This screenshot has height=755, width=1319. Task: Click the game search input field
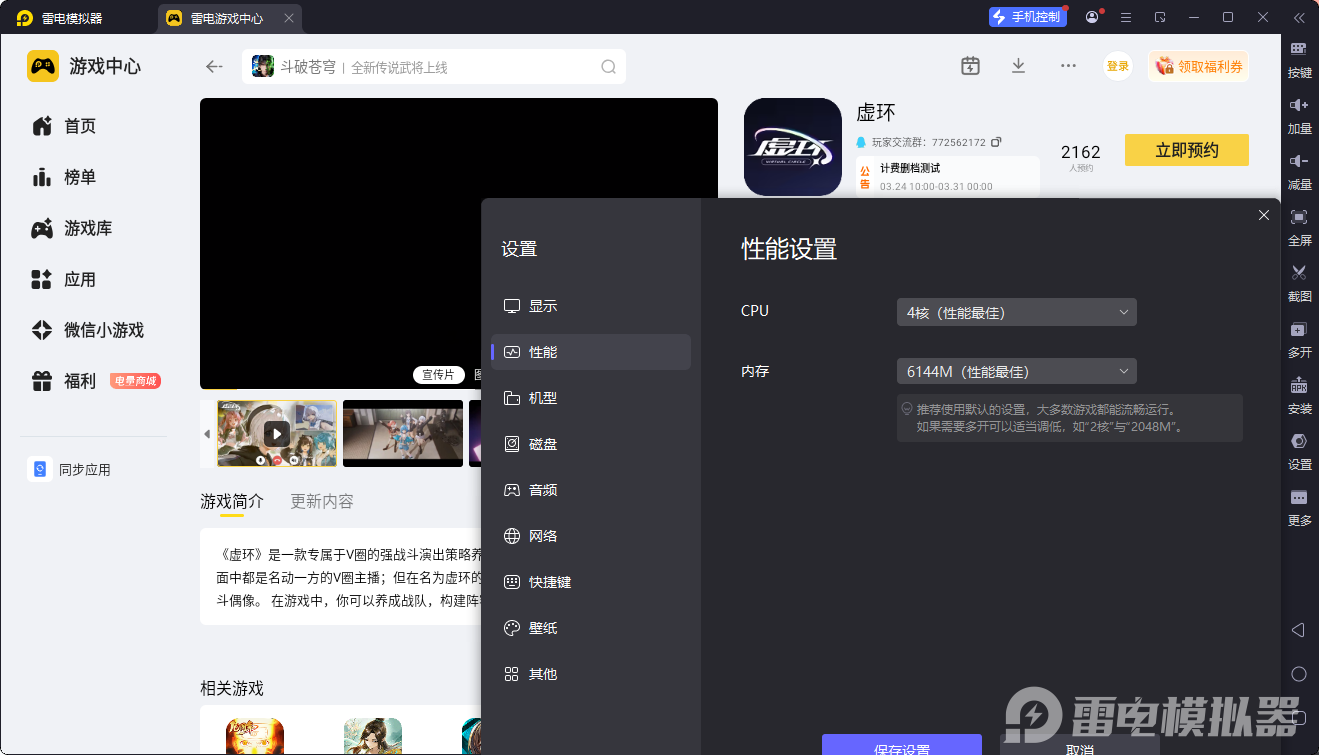470,67
